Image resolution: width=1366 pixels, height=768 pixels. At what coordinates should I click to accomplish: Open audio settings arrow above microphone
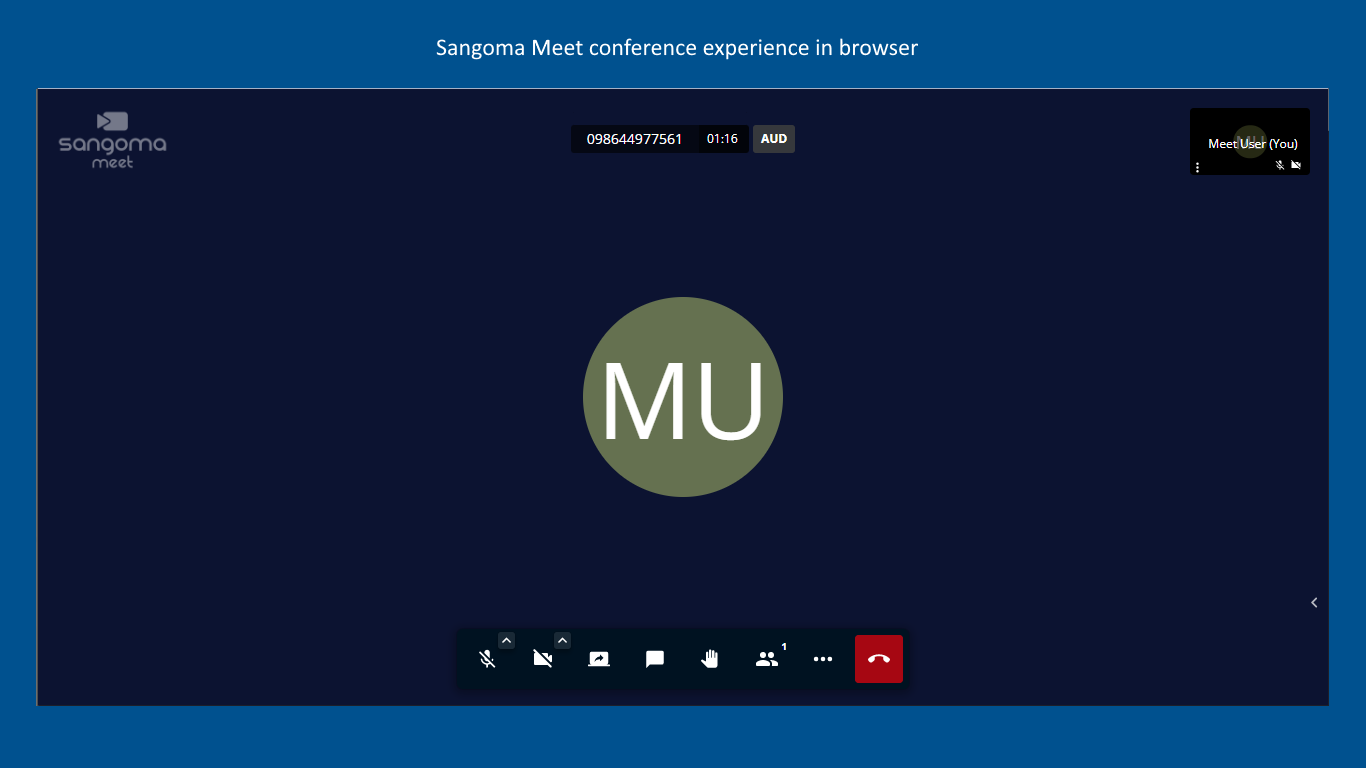click(x=506, y=640)
